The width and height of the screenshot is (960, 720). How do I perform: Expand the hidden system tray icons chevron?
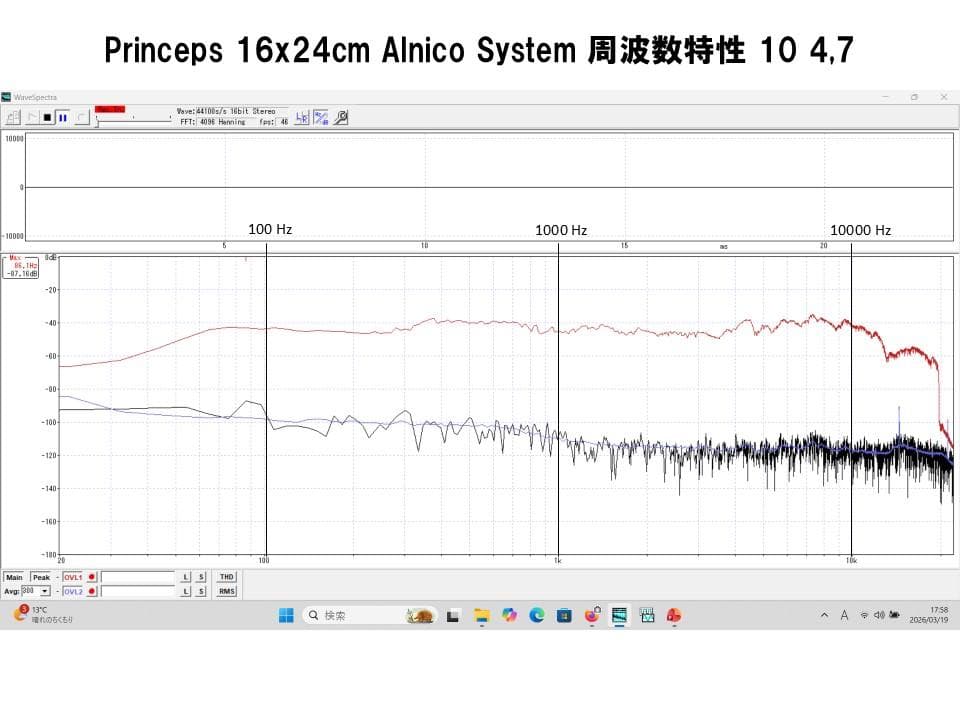point(824,615)
